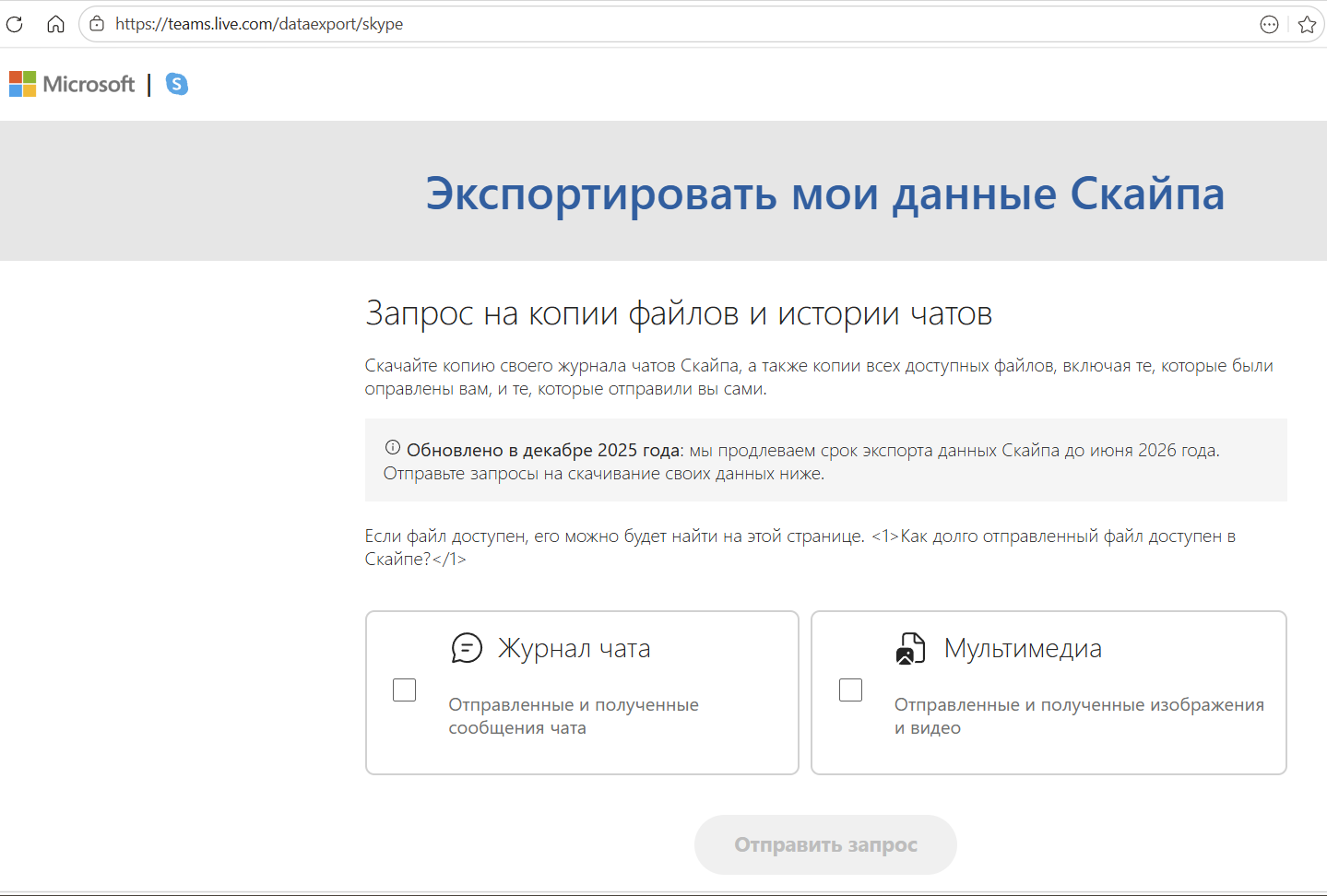This screenshot has width=1327, height=896.
Task: Click 'Отправленные и полученные сообщения чата' description
Action: (x=574, y=716)
